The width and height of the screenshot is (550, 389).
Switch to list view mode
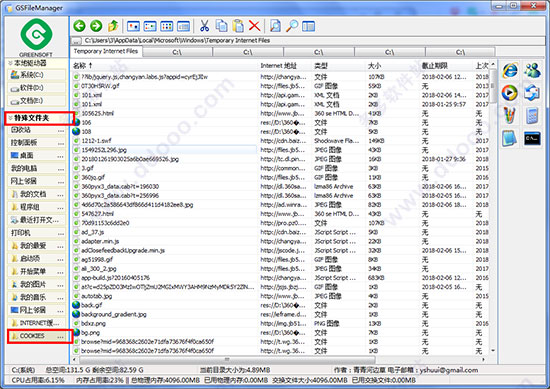click(x=167, y=26)
